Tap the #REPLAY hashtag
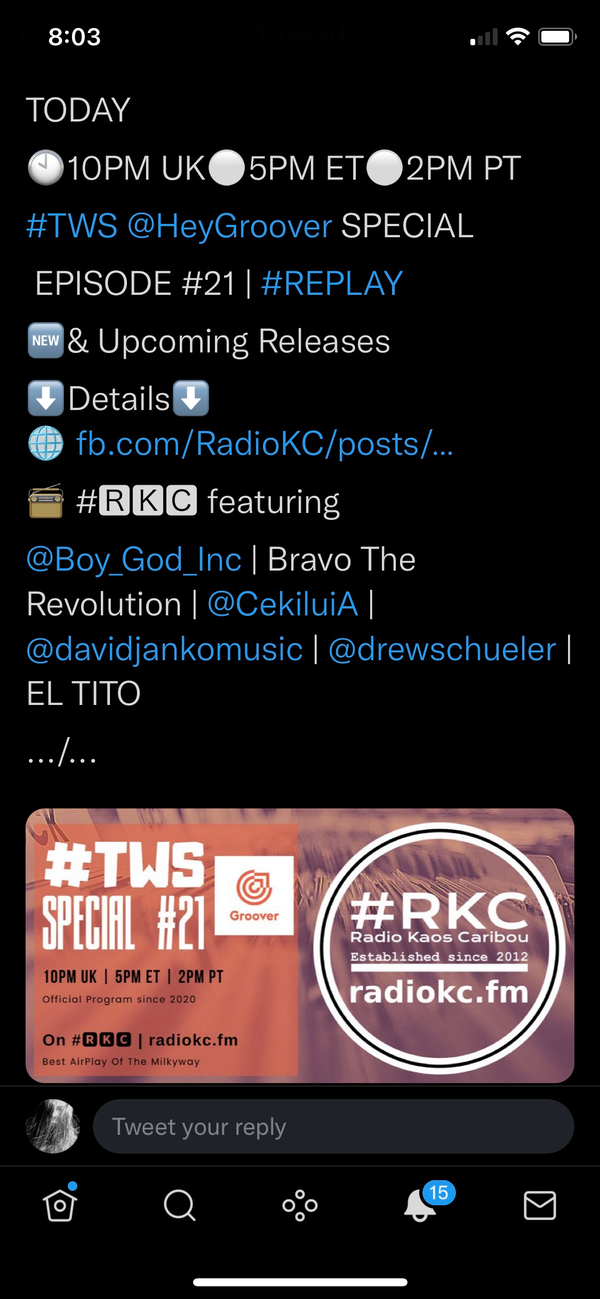The height and width of the screenshot is (1299, 600). coord(332,283)
